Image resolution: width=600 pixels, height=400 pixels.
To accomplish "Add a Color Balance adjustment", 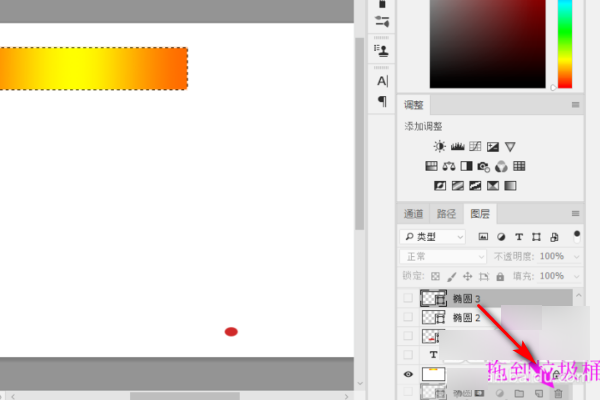I will click(449, 166).
